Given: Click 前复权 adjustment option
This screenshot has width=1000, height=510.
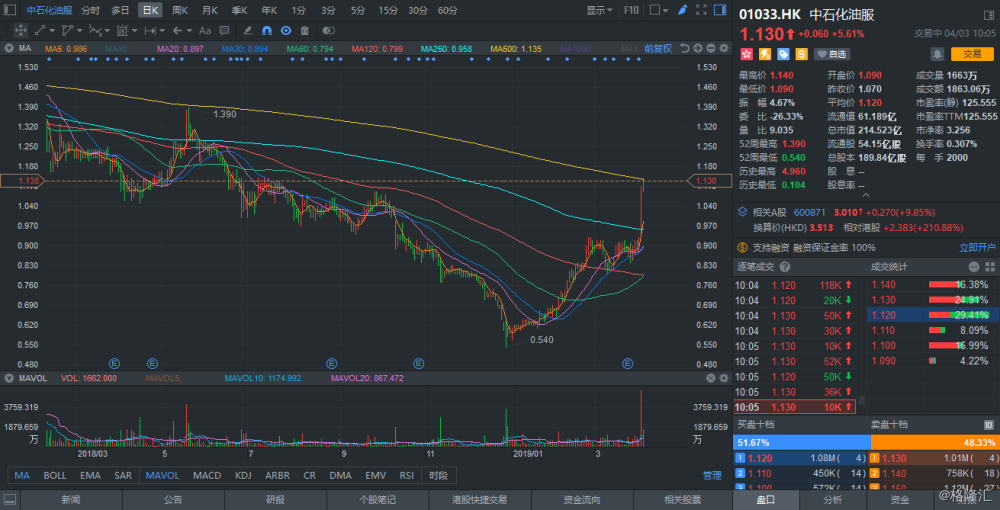Looking at the screenshot, I should pos(658,48).
